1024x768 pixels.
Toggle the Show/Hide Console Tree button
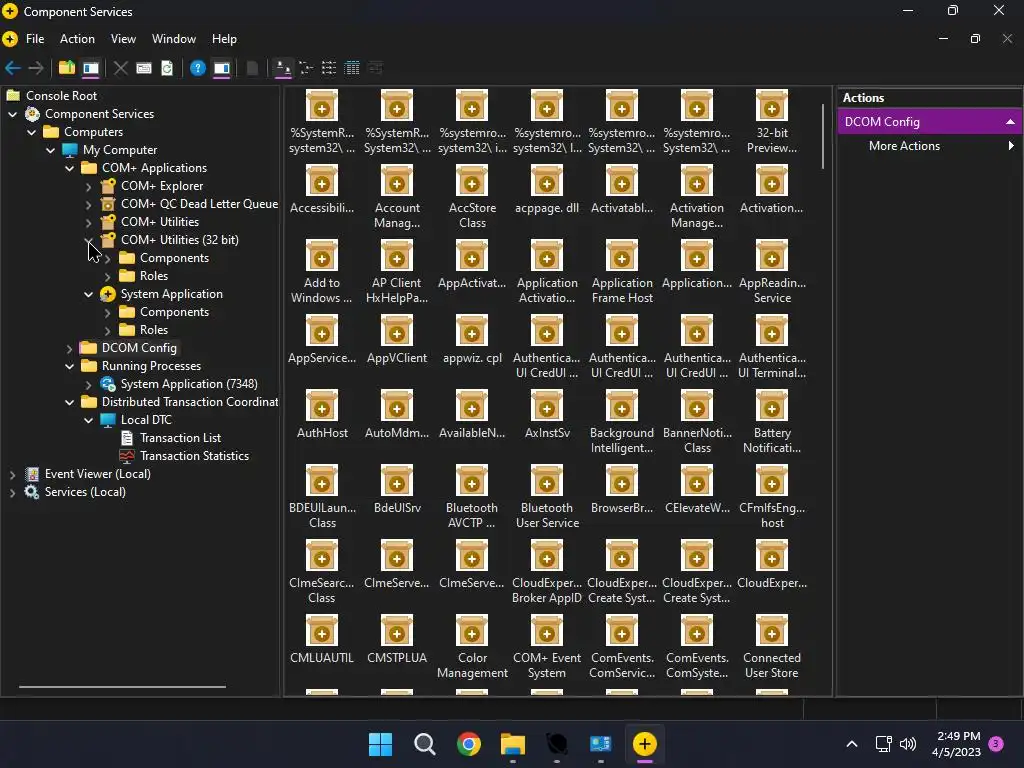91,68
